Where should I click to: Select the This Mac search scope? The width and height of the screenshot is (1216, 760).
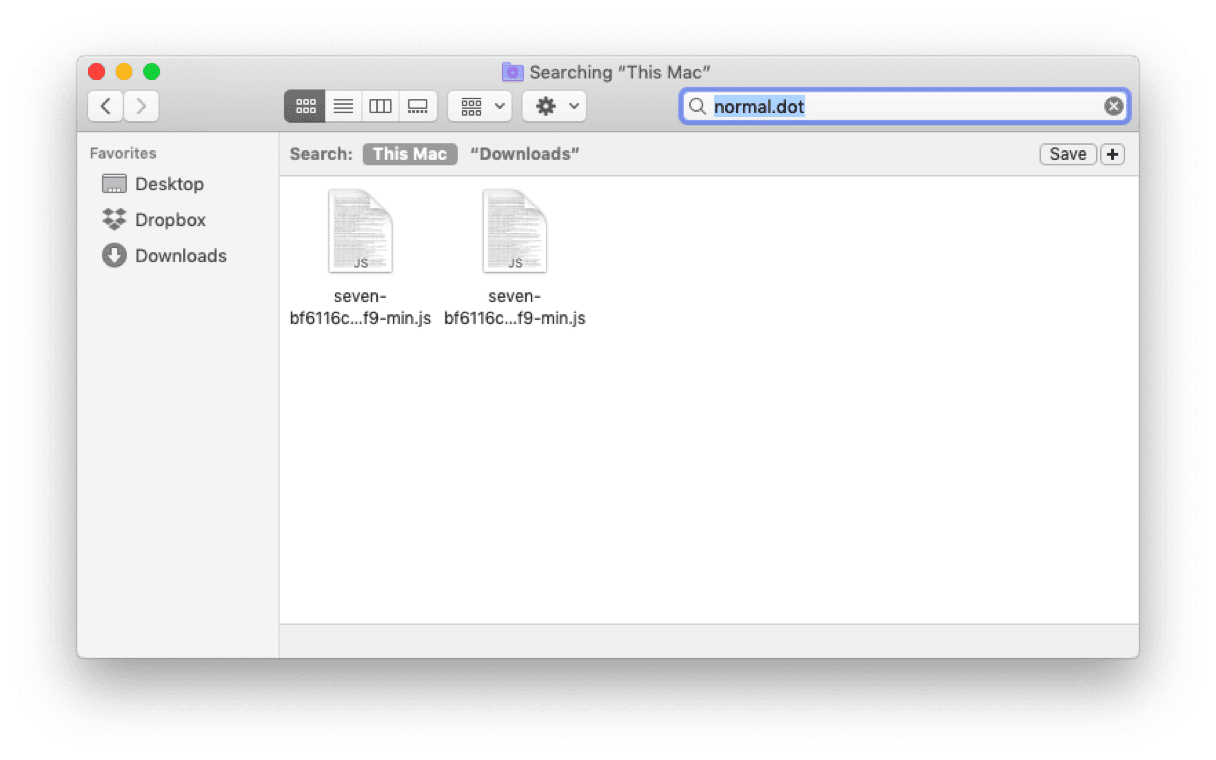pyautogui.click(x=410, y=154)
